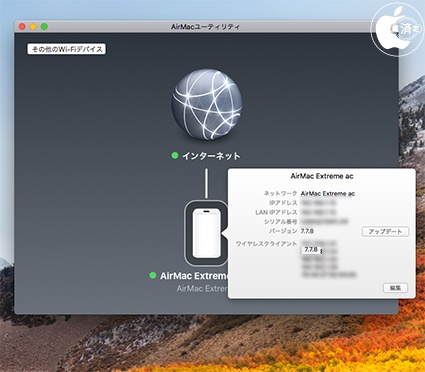This screenshot has width=425, height=372.
Task: Click the AirMacユーティリティ window title
Action: (x=205, y=27)
